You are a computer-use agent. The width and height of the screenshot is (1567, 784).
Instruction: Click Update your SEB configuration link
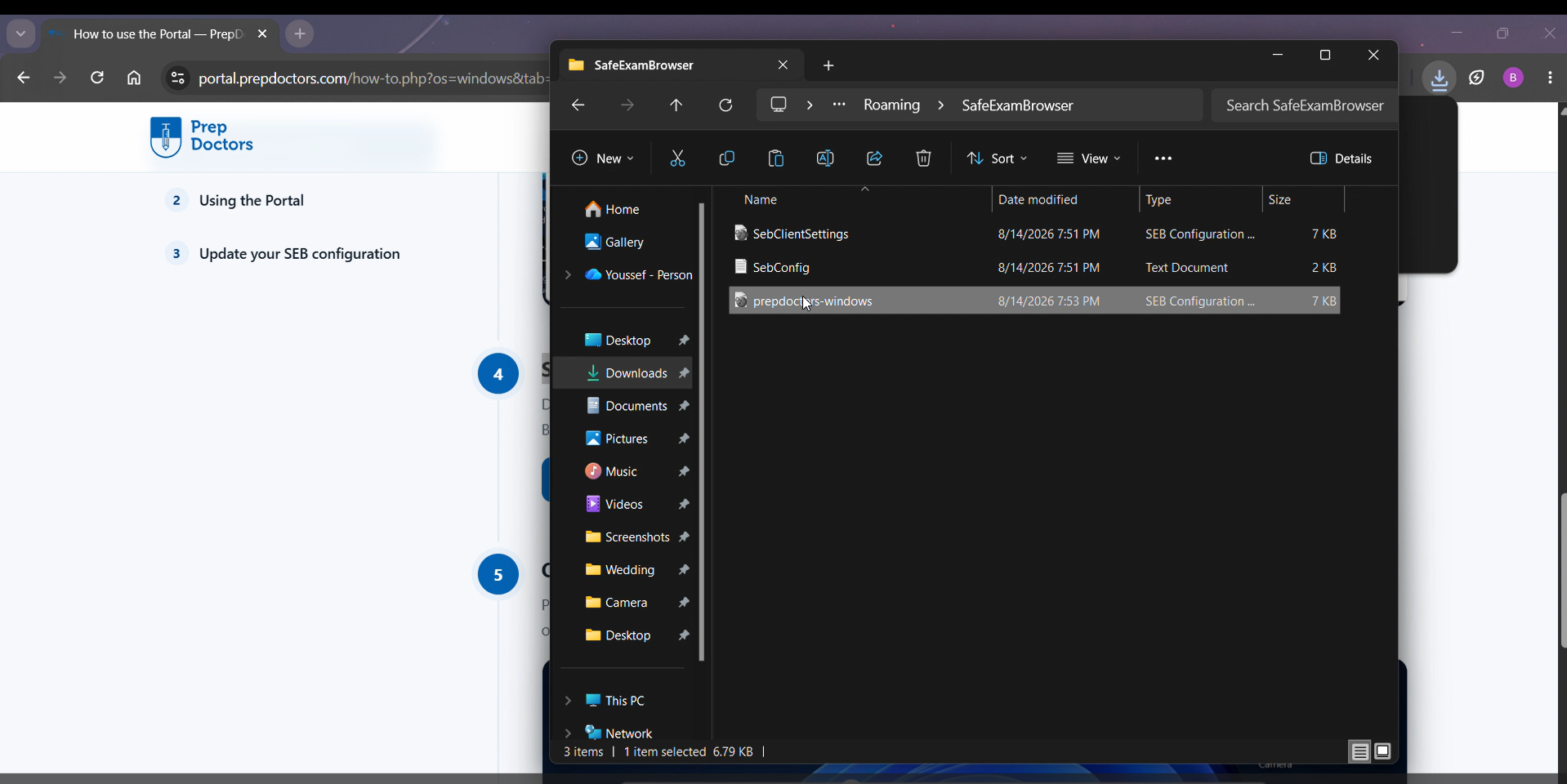tap(300, 254)
